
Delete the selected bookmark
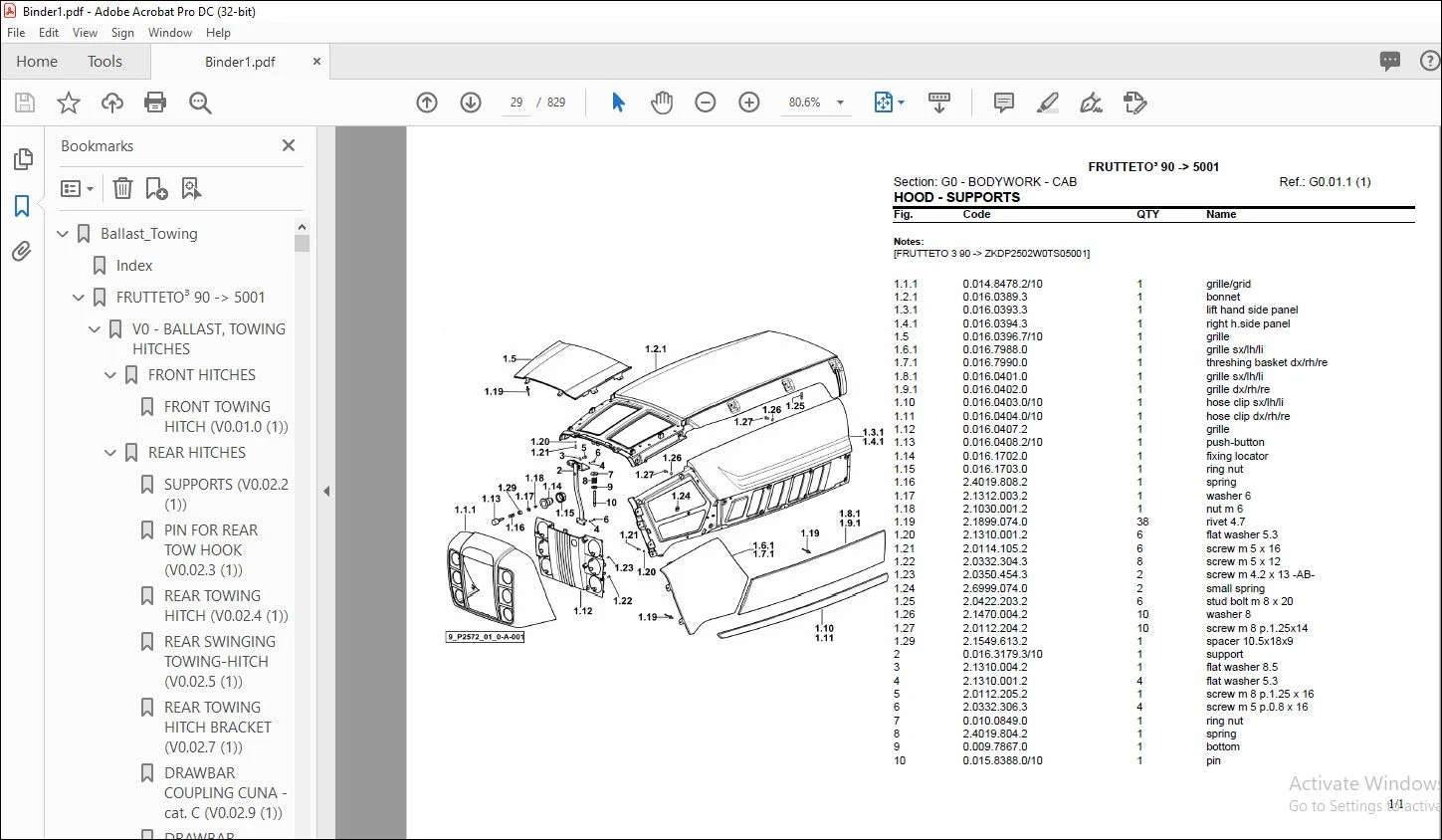[122, 188]
